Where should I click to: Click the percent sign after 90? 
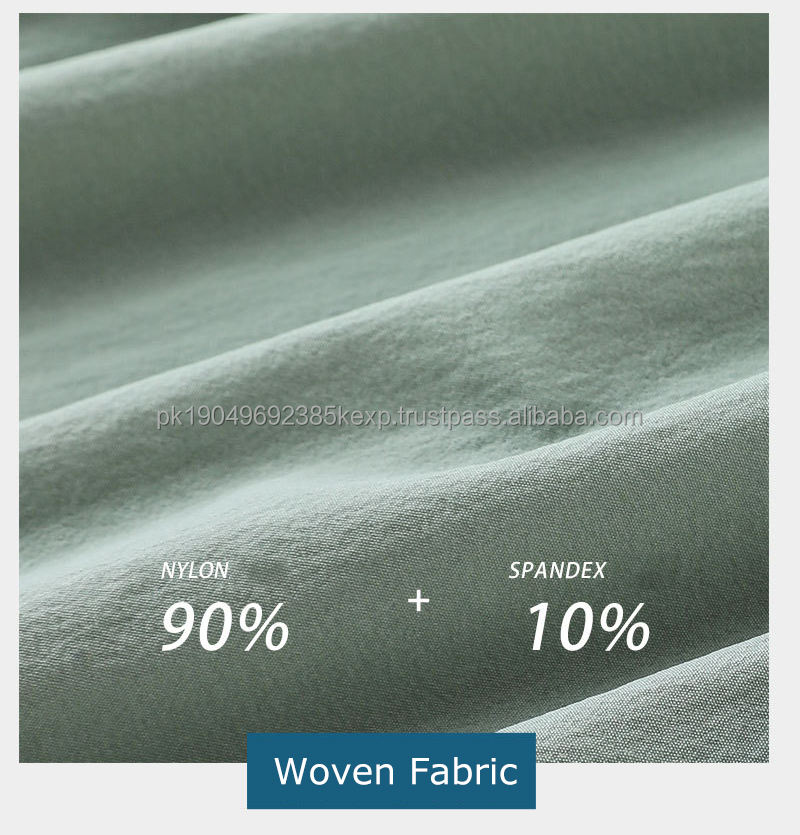264,626
